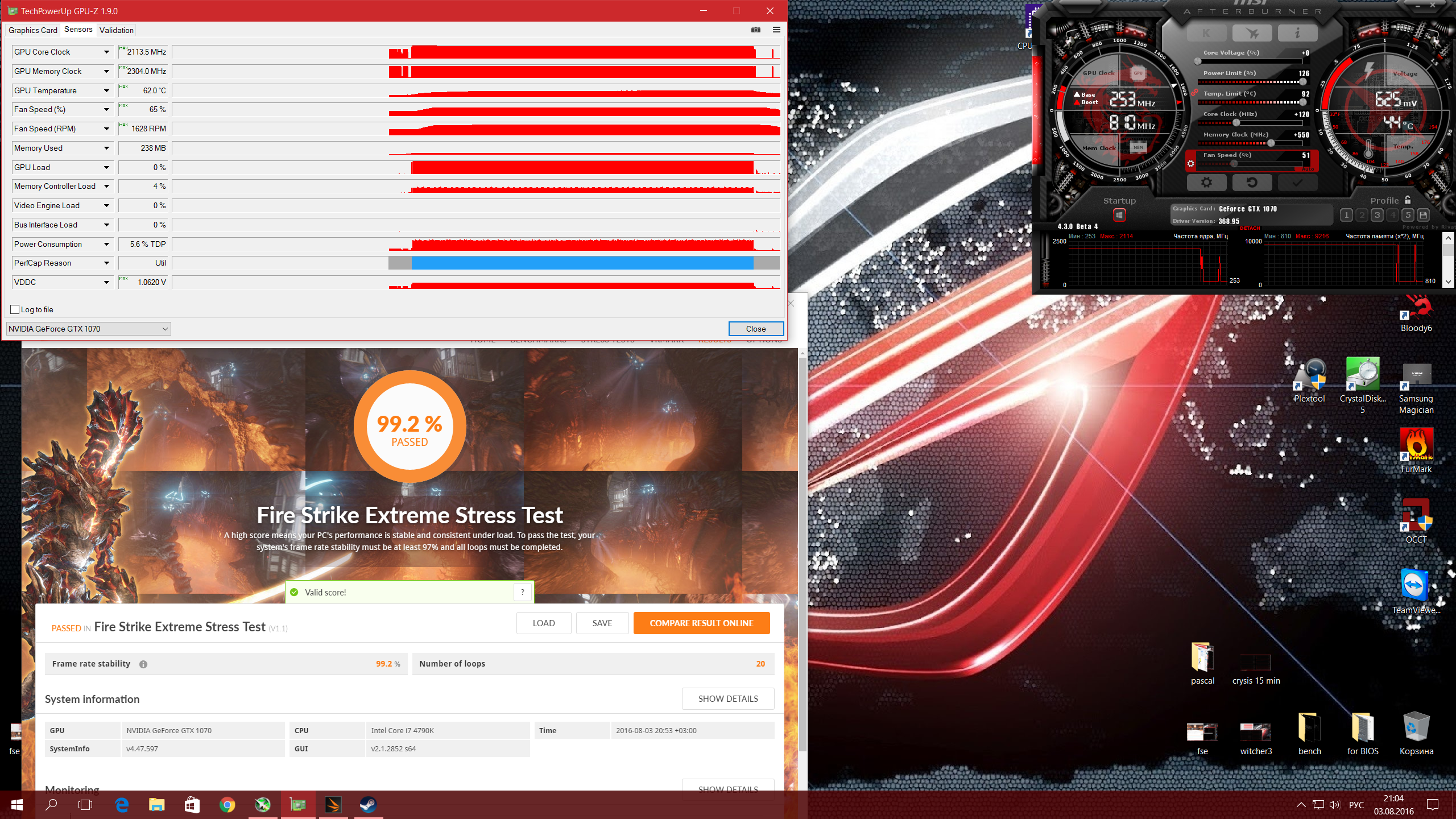Toggle the Startup Windows button in Afterburner
1456x819 pixels.
click(x=1119, y=215)
